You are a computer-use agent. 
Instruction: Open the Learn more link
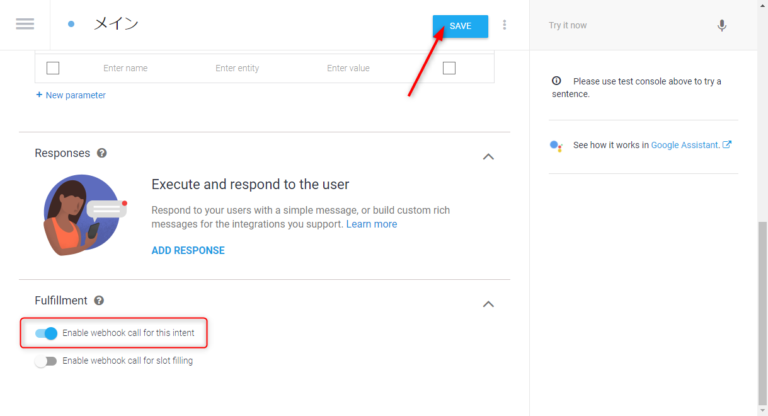pos(371,224)
